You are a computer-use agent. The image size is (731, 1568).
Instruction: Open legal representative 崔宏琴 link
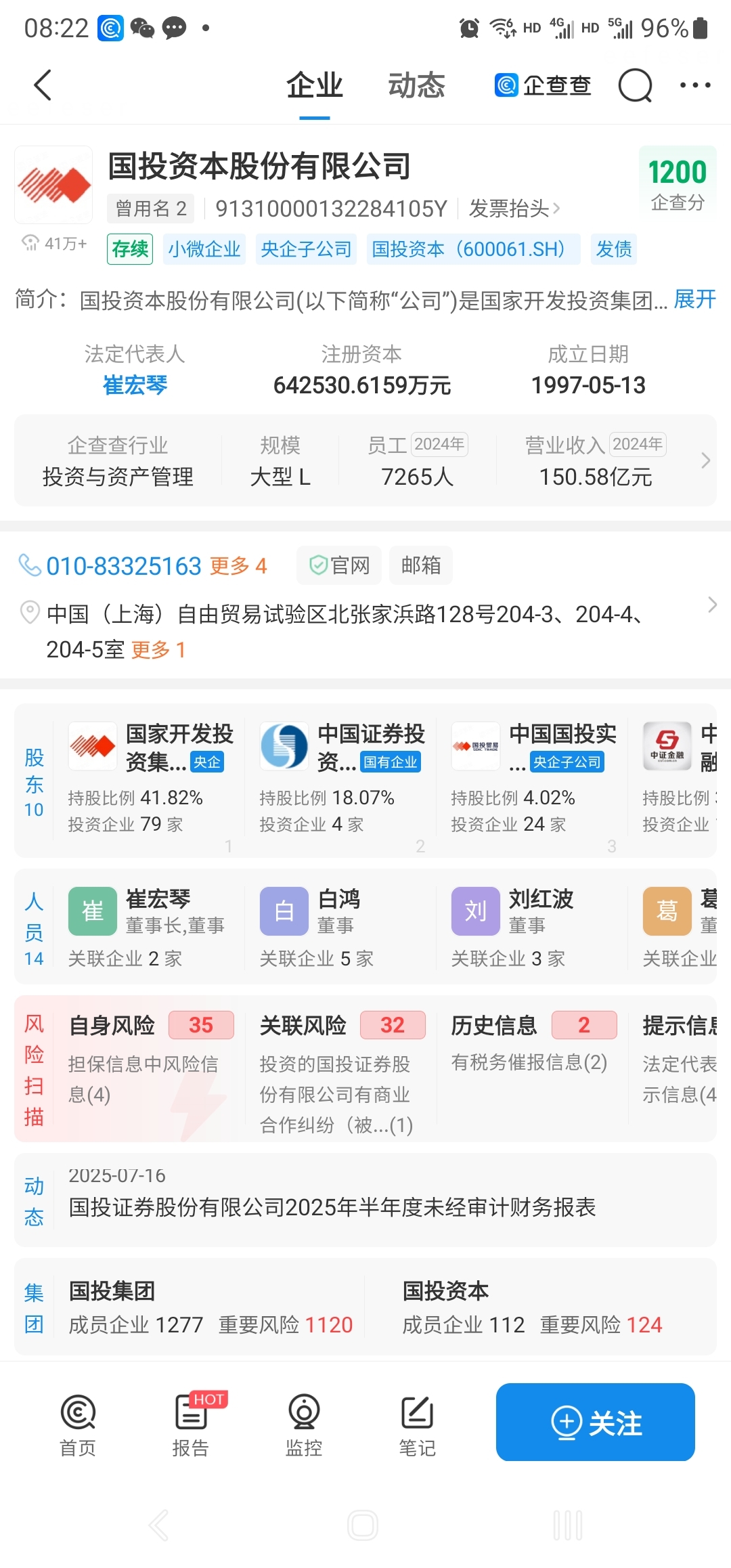click(135, 385)
